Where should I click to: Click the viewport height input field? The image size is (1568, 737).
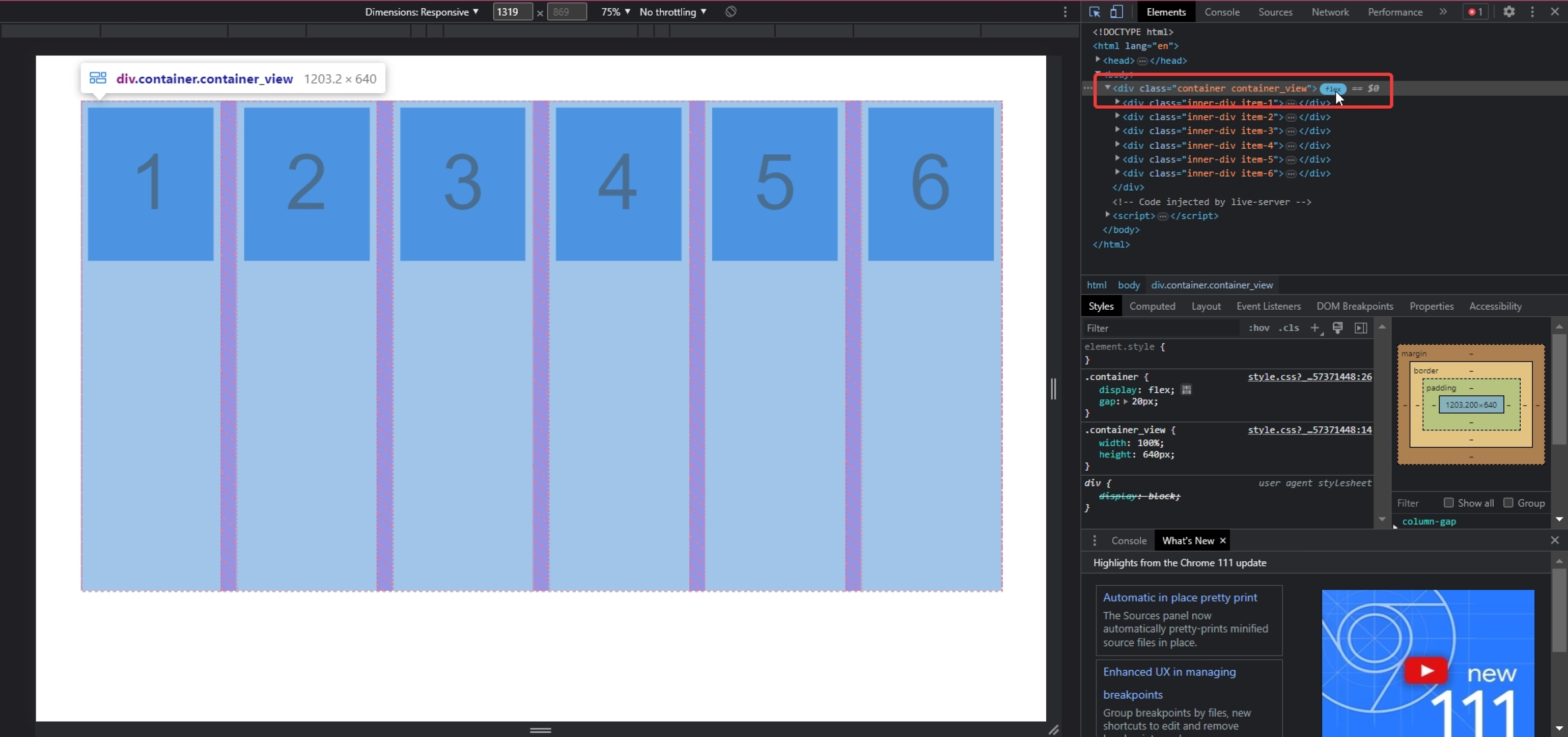(x=567, y=12)
